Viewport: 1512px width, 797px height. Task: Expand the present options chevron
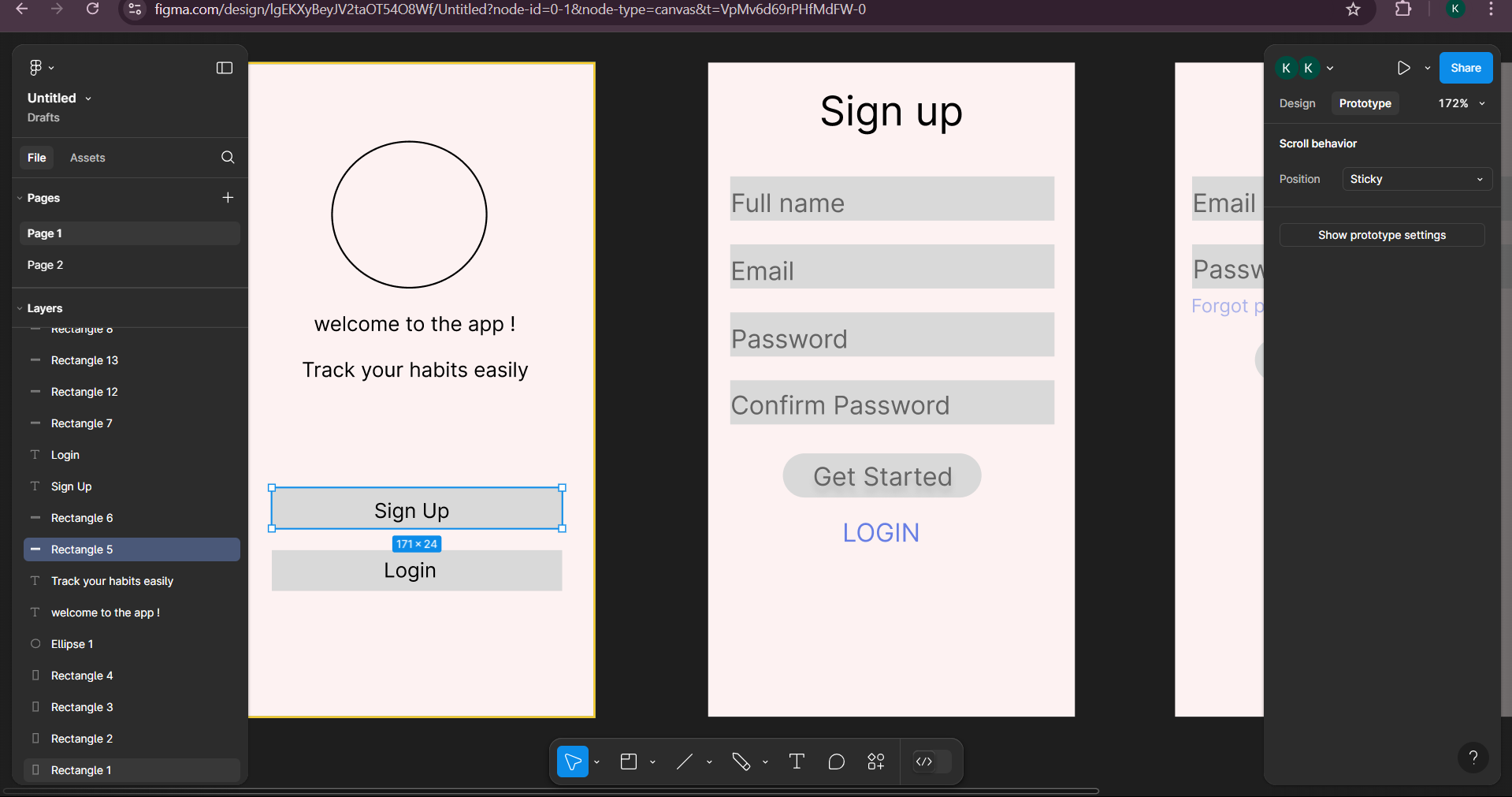(1427, 68)
